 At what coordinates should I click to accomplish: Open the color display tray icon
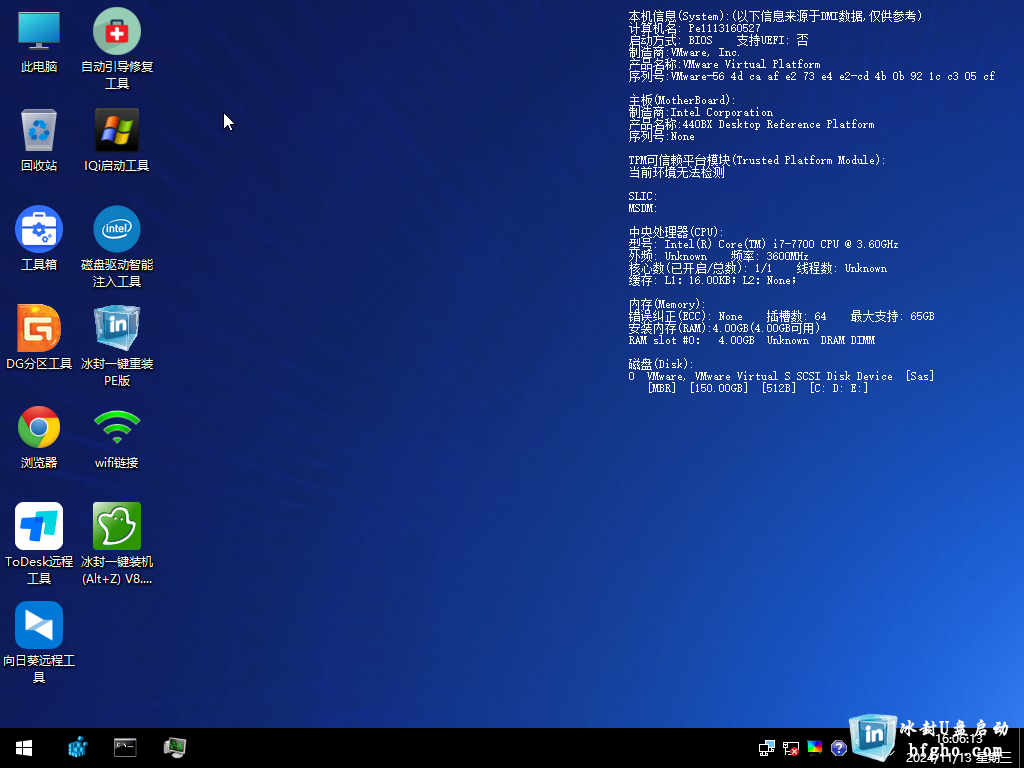pyautogui.click(x=814, y=748)
